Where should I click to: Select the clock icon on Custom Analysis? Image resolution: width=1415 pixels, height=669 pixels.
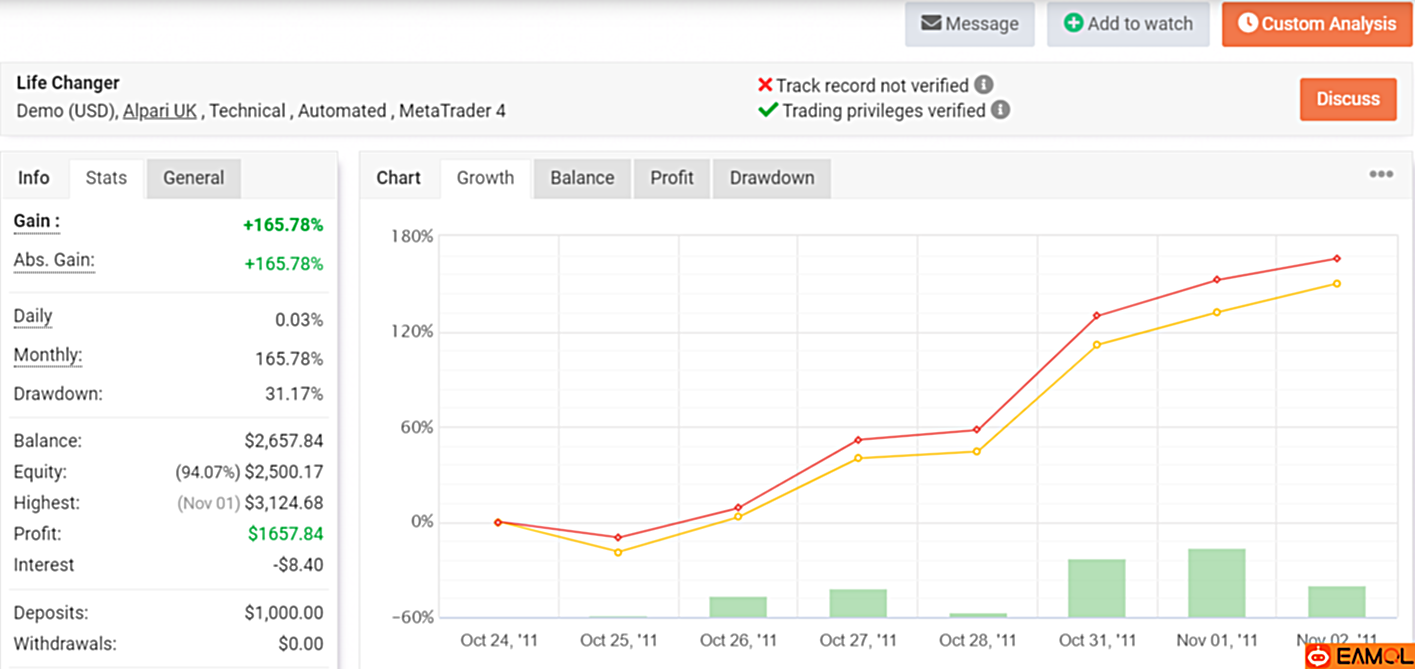(1246, 24)
